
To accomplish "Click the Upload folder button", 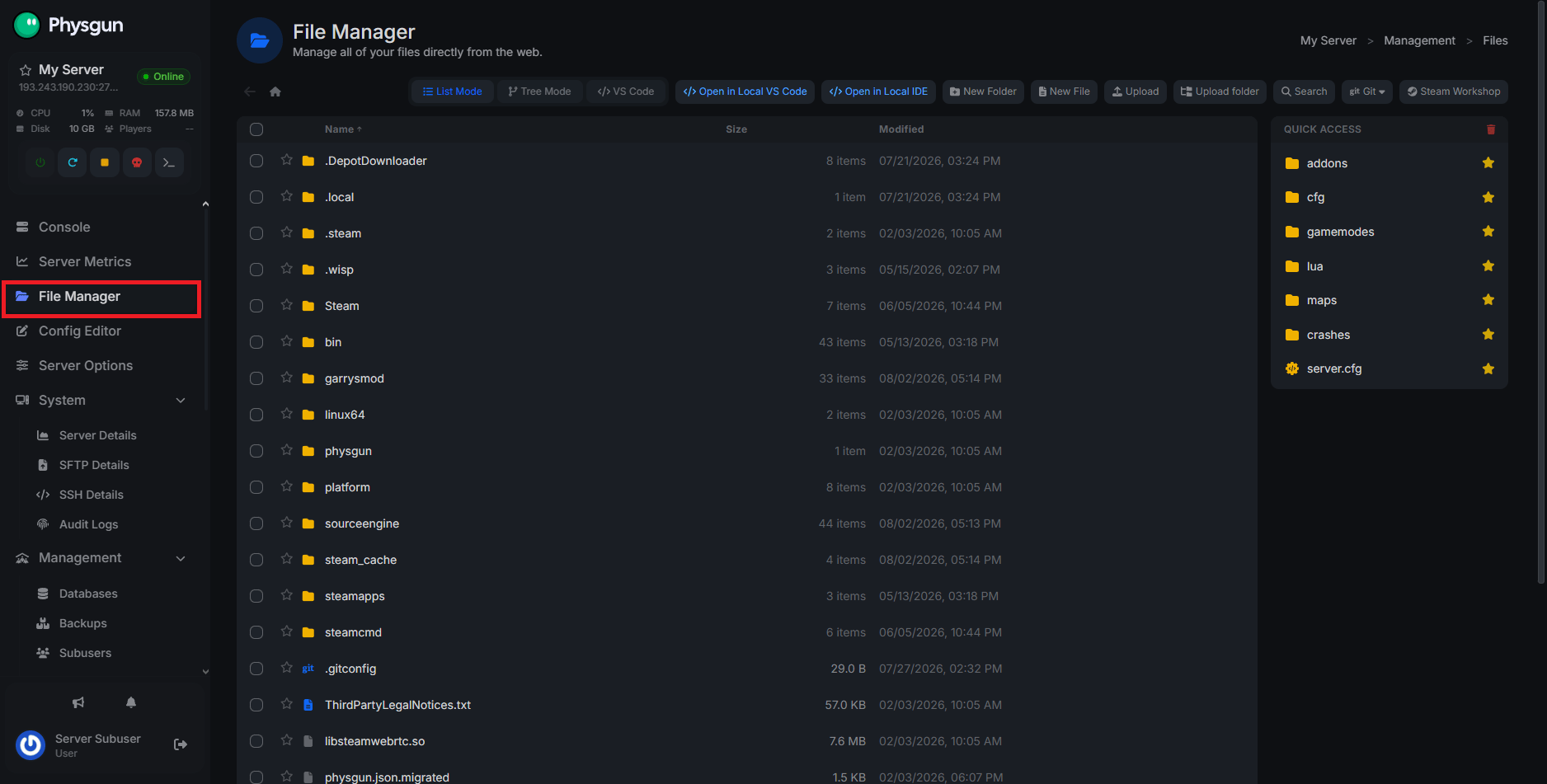I will (x=1220, y=92).
